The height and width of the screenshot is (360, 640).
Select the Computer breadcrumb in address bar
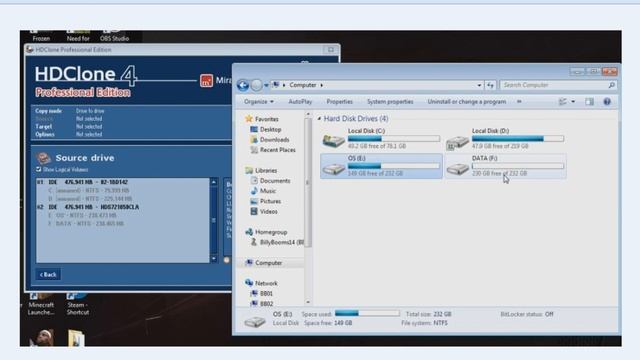pyautogui.click(x=303, y=85)
